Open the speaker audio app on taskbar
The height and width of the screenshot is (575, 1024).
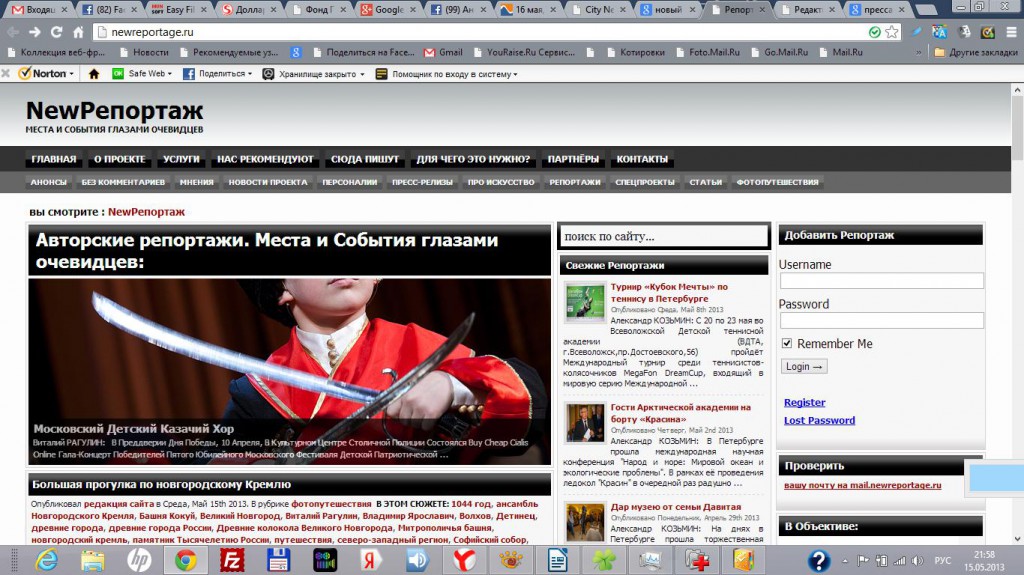pyautogui.click(x=417, y=560)
